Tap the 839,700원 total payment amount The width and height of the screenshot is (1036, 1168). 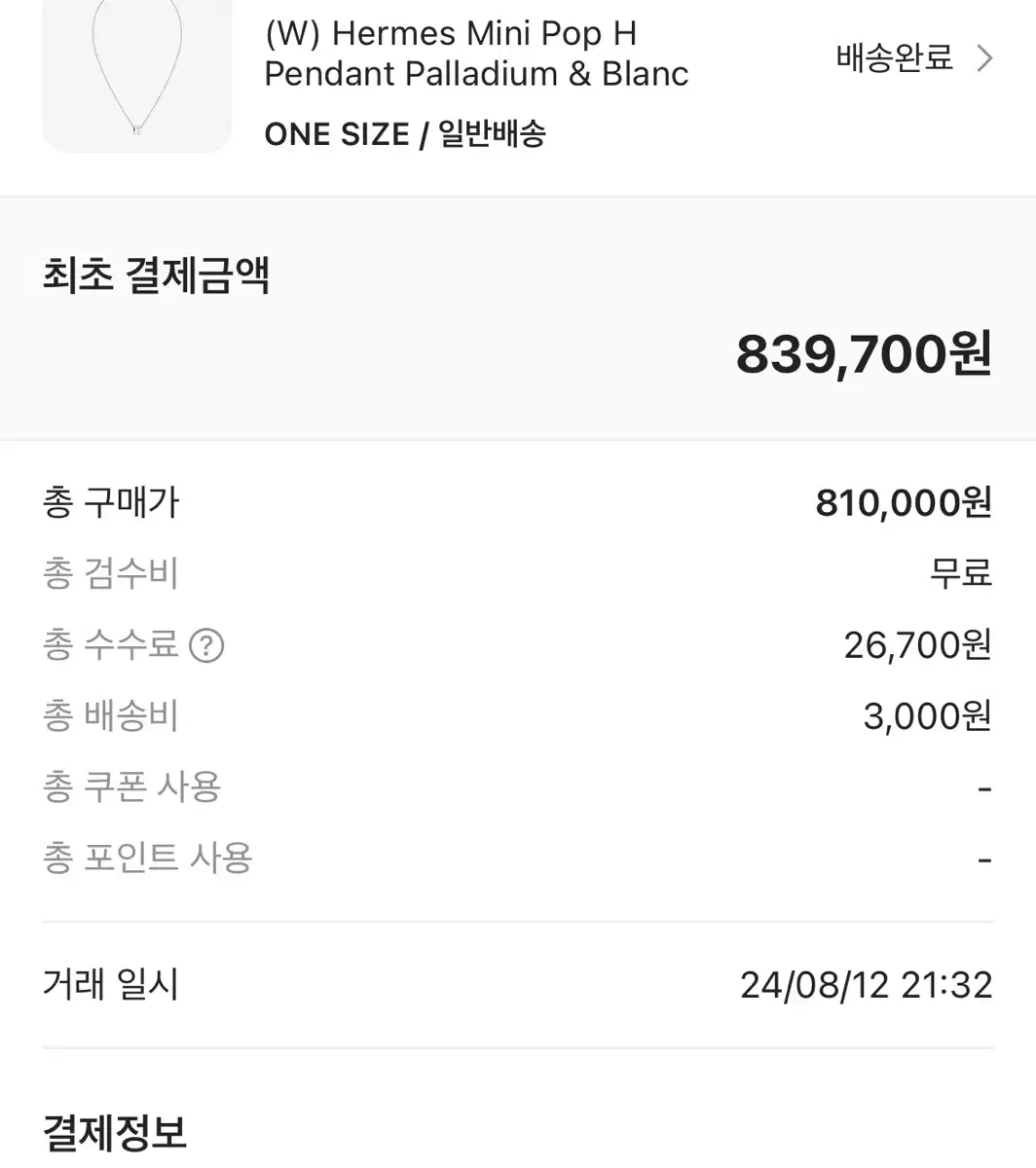point(864,353)
